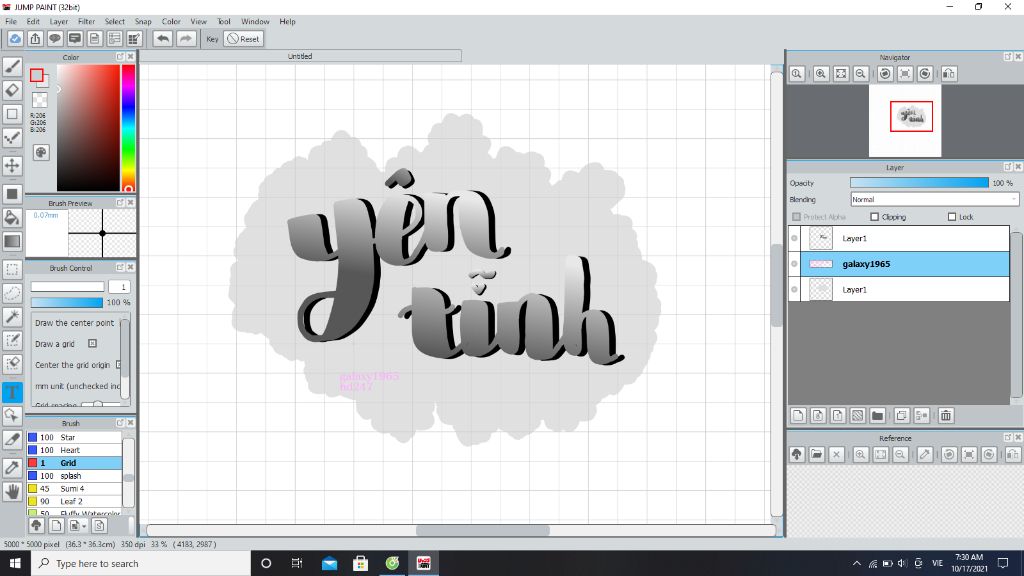Click the Undo arrow

163,39
